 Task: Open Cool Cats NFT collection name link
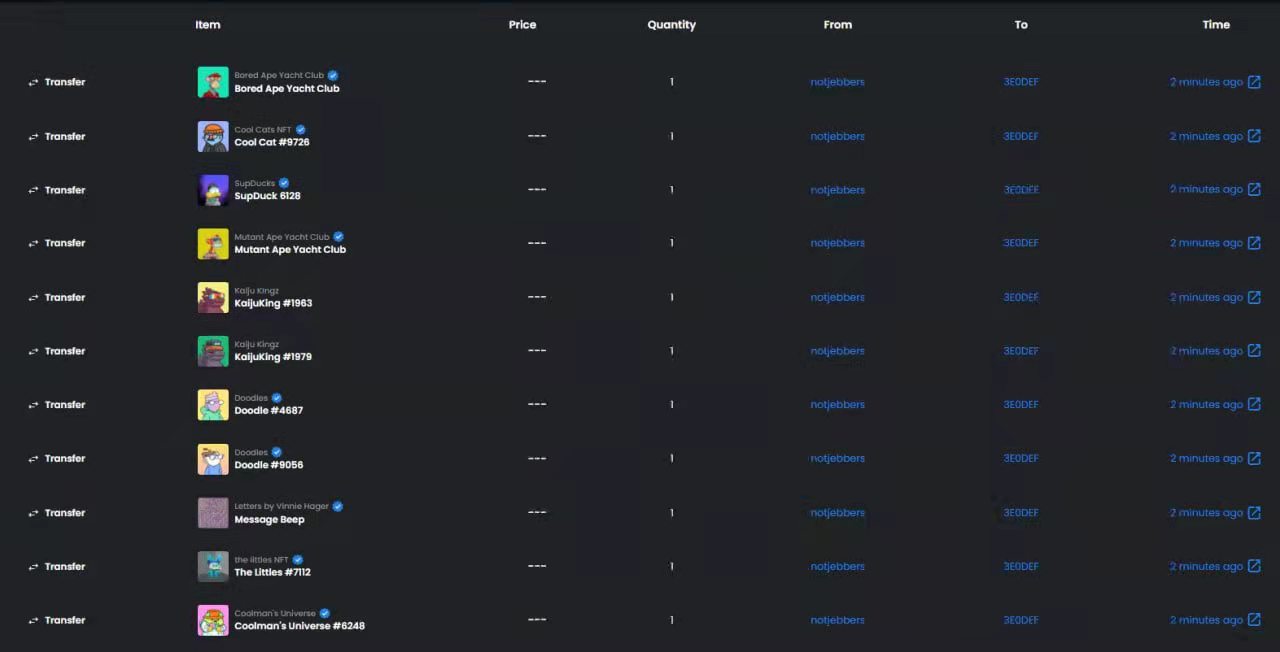pos(263,130)
